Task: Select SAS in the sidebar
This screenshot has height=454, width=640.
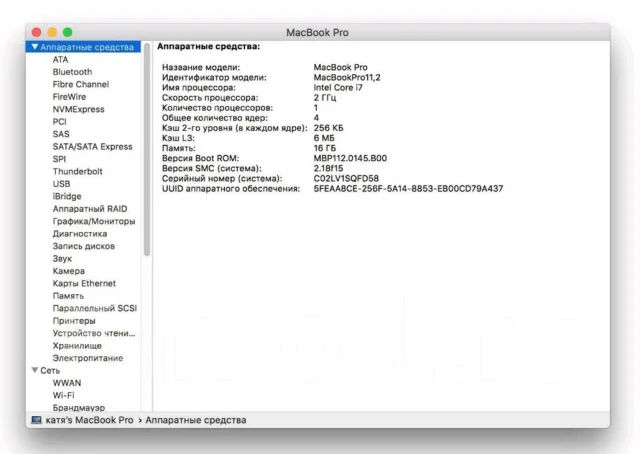Action: pyautogui.click(x=61, y=134)
